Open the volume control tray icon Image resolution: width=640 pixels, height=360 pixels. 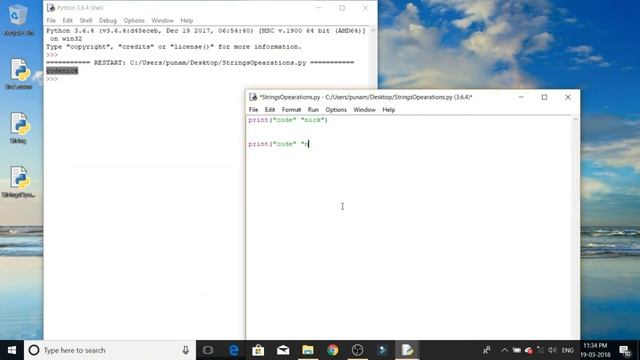552,350
